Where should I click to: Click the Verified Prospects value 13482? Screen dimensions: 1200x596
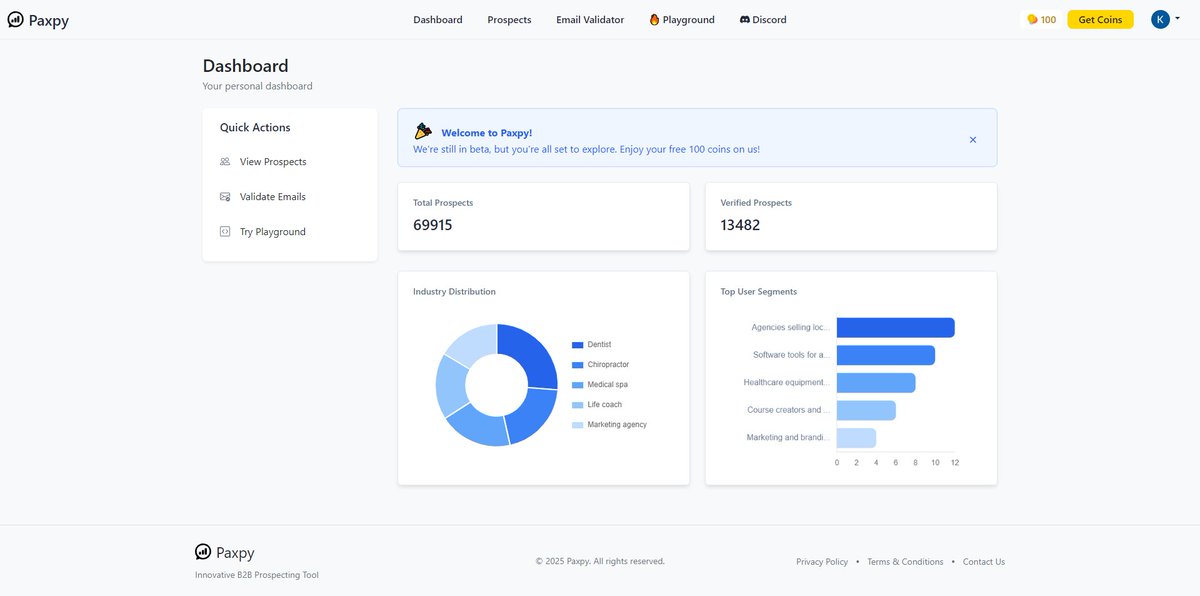tap(740, 225)
